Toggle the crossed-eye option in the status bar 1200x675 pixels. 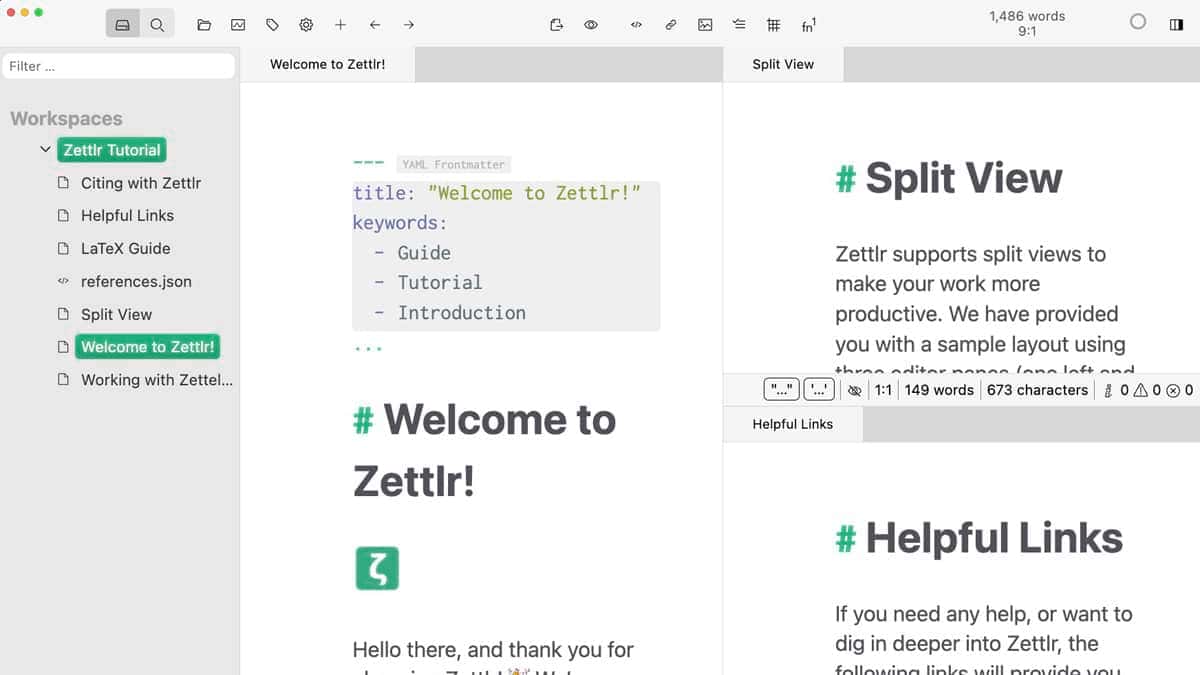coord(855,390)
